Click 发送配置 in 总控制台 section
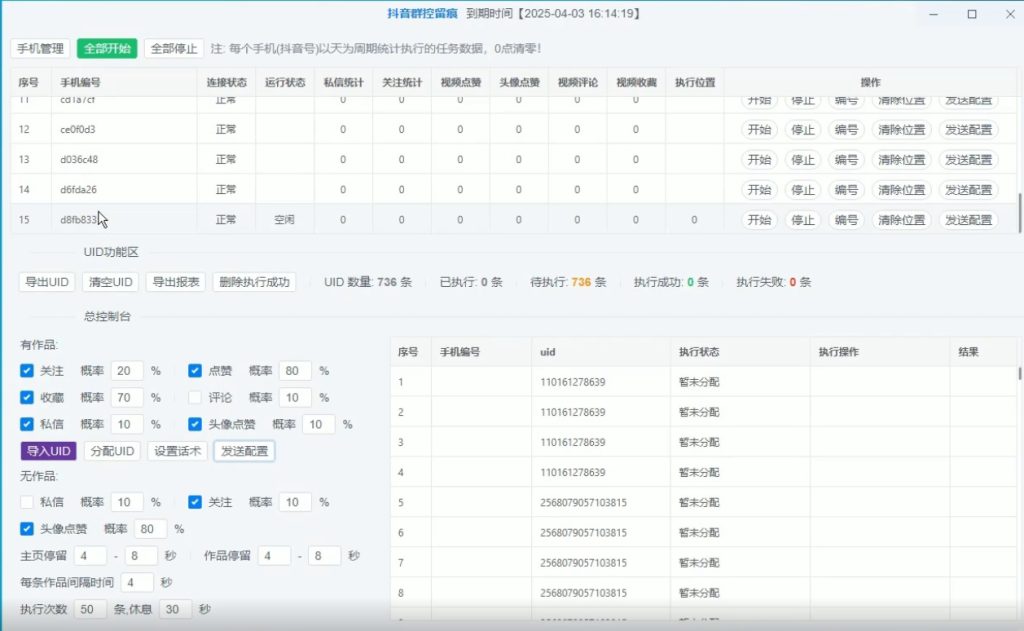 pyautogui.click(x=243, y=451)
